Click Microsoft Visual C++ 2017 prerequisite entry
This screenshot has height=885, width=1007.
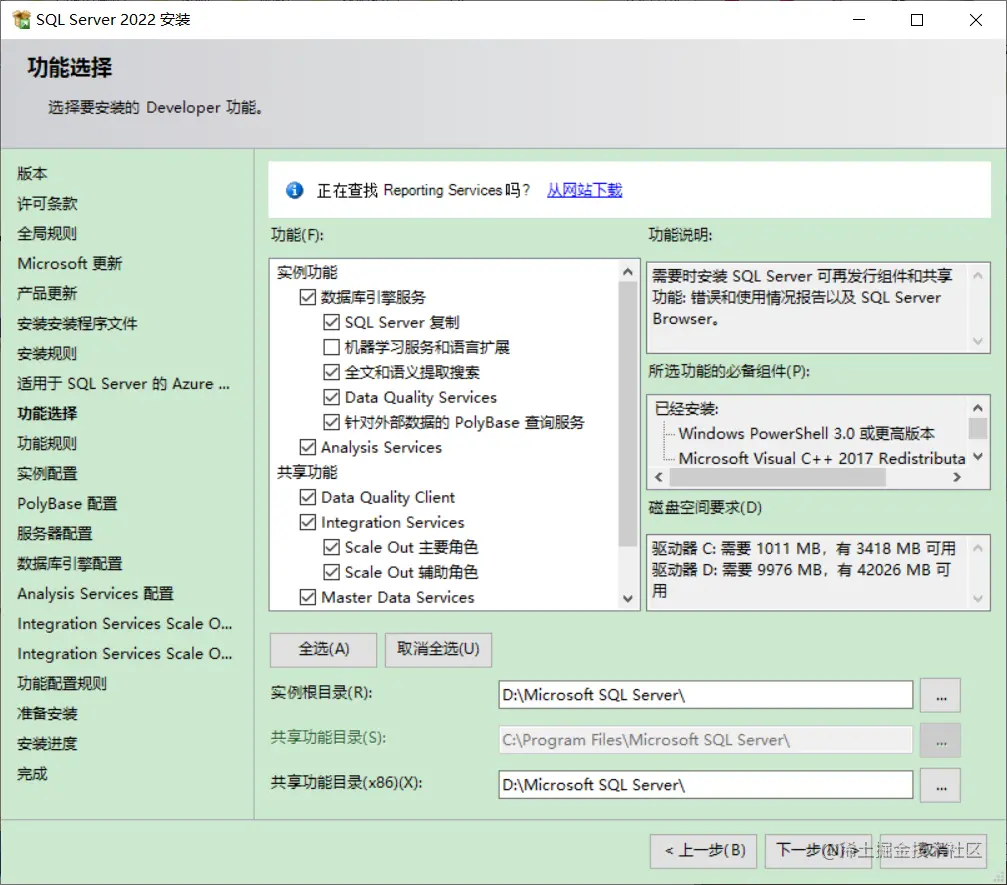click(x=821, y=459)
